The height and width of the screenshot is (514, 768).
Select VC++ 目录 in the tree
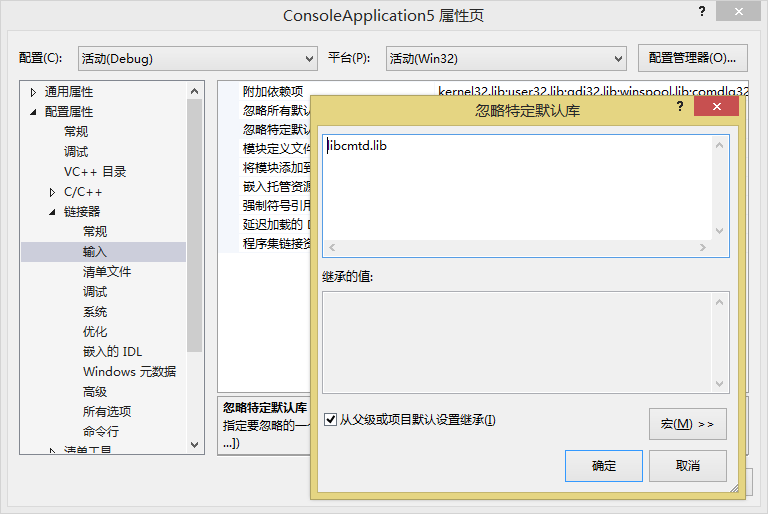point(95,172)
